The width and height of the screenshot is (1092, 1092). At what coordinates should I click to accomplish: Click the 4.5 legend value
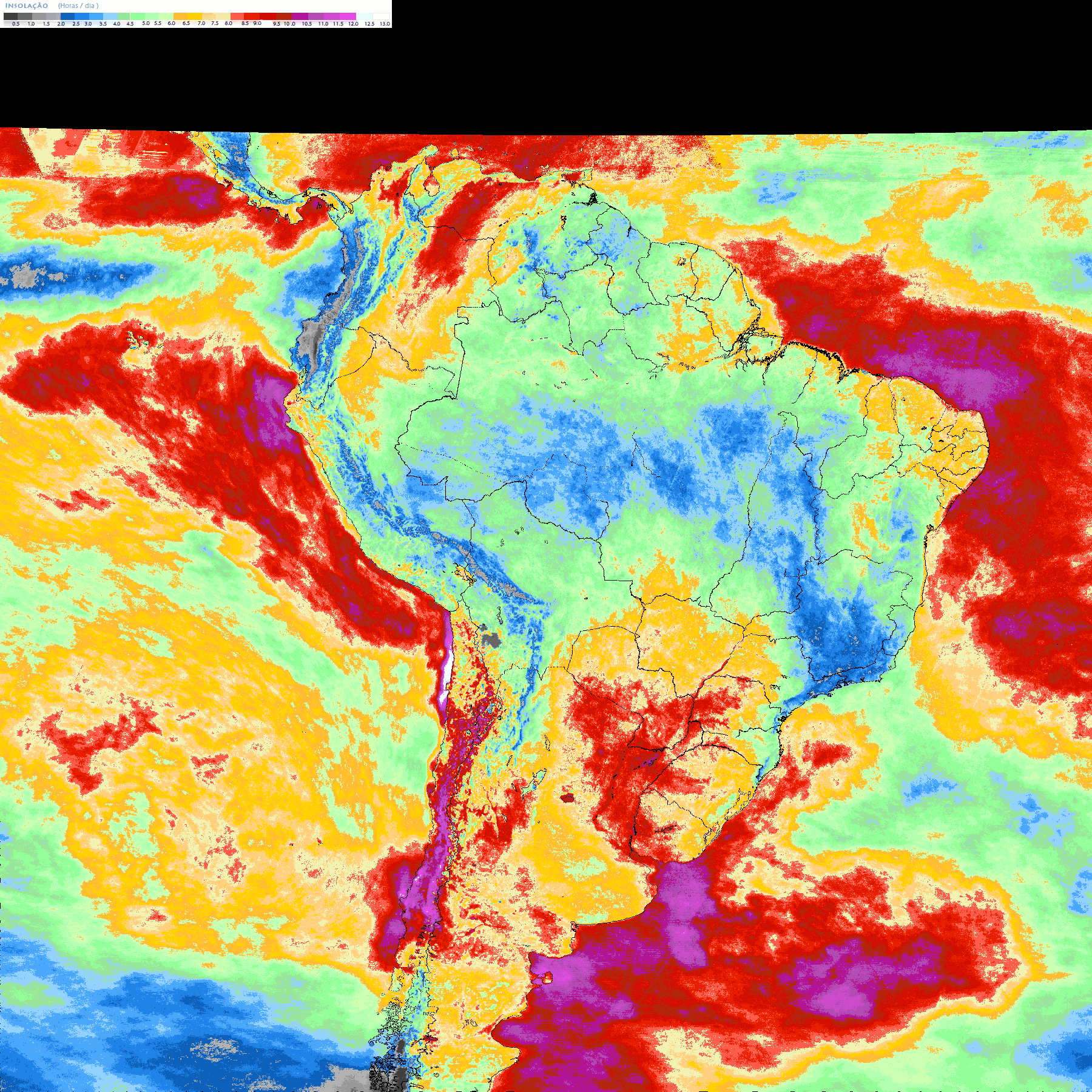click(x=130, y=24)
